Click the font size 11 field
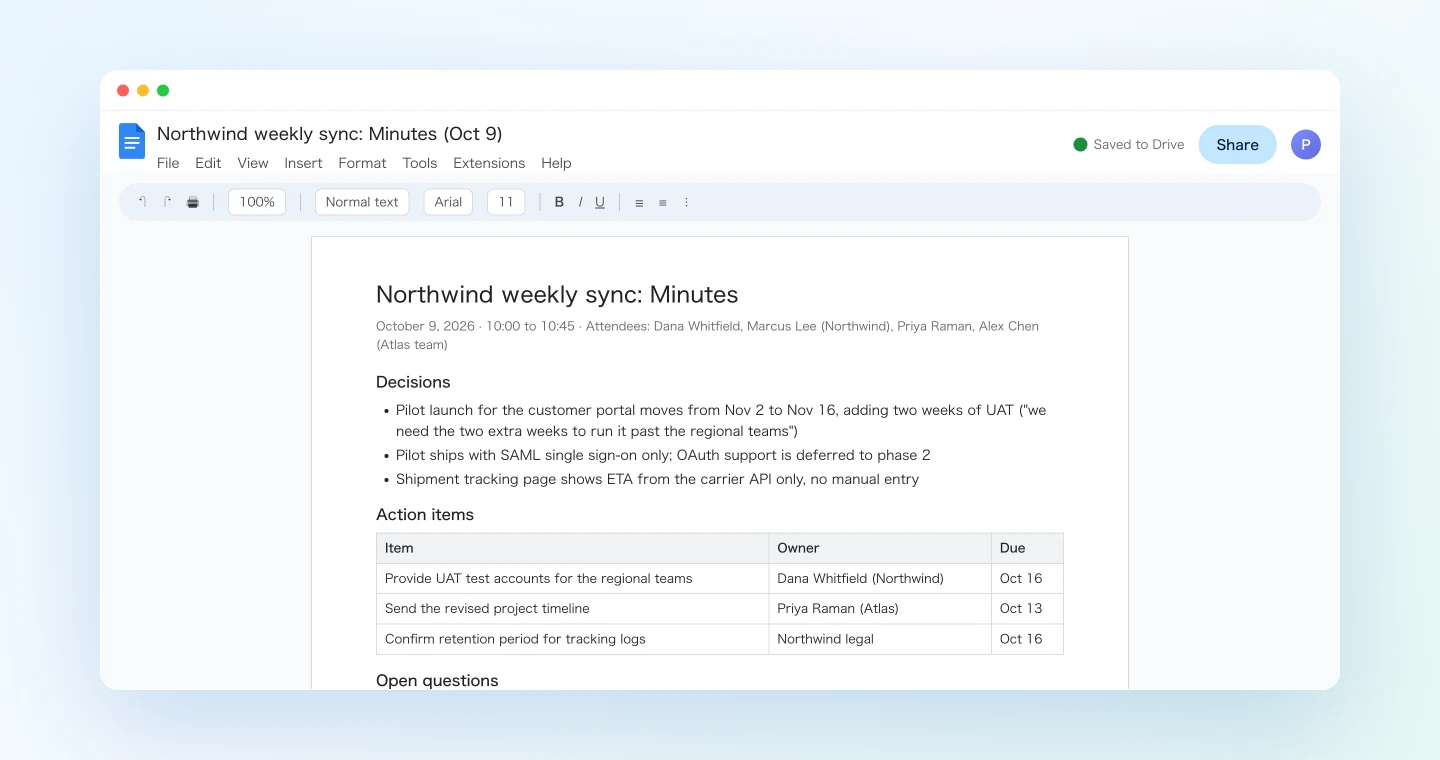1440x760 pixels. pos(506,202)
